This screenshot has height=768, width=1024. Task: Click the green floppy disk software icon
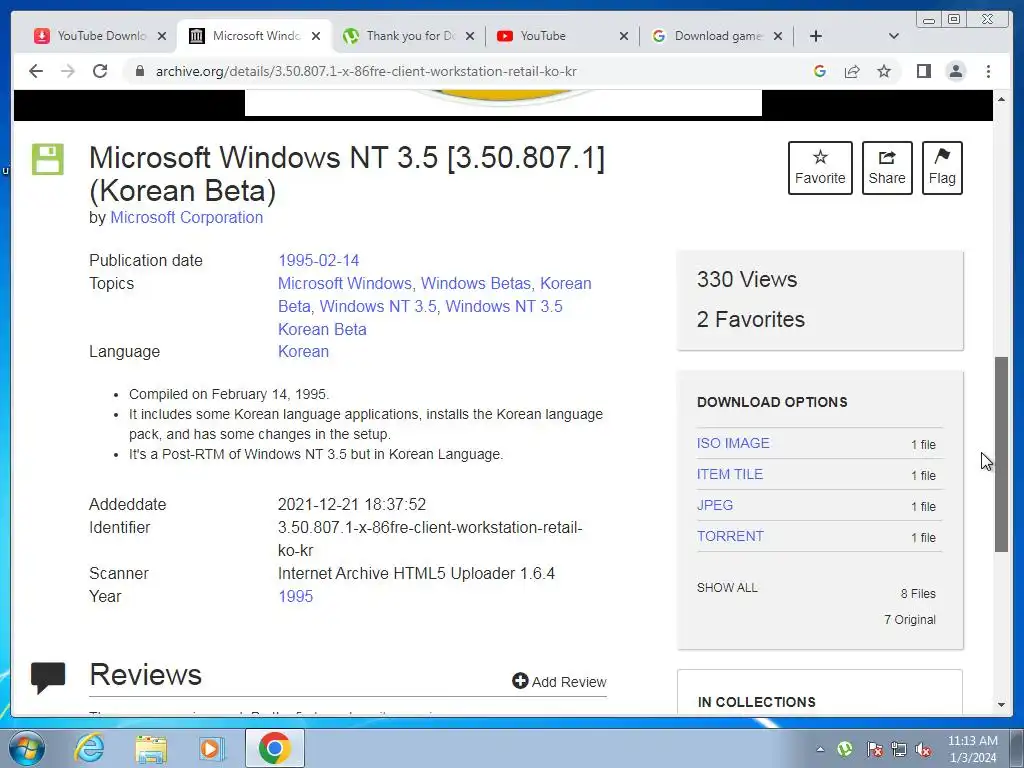click(x=48, y=159)
